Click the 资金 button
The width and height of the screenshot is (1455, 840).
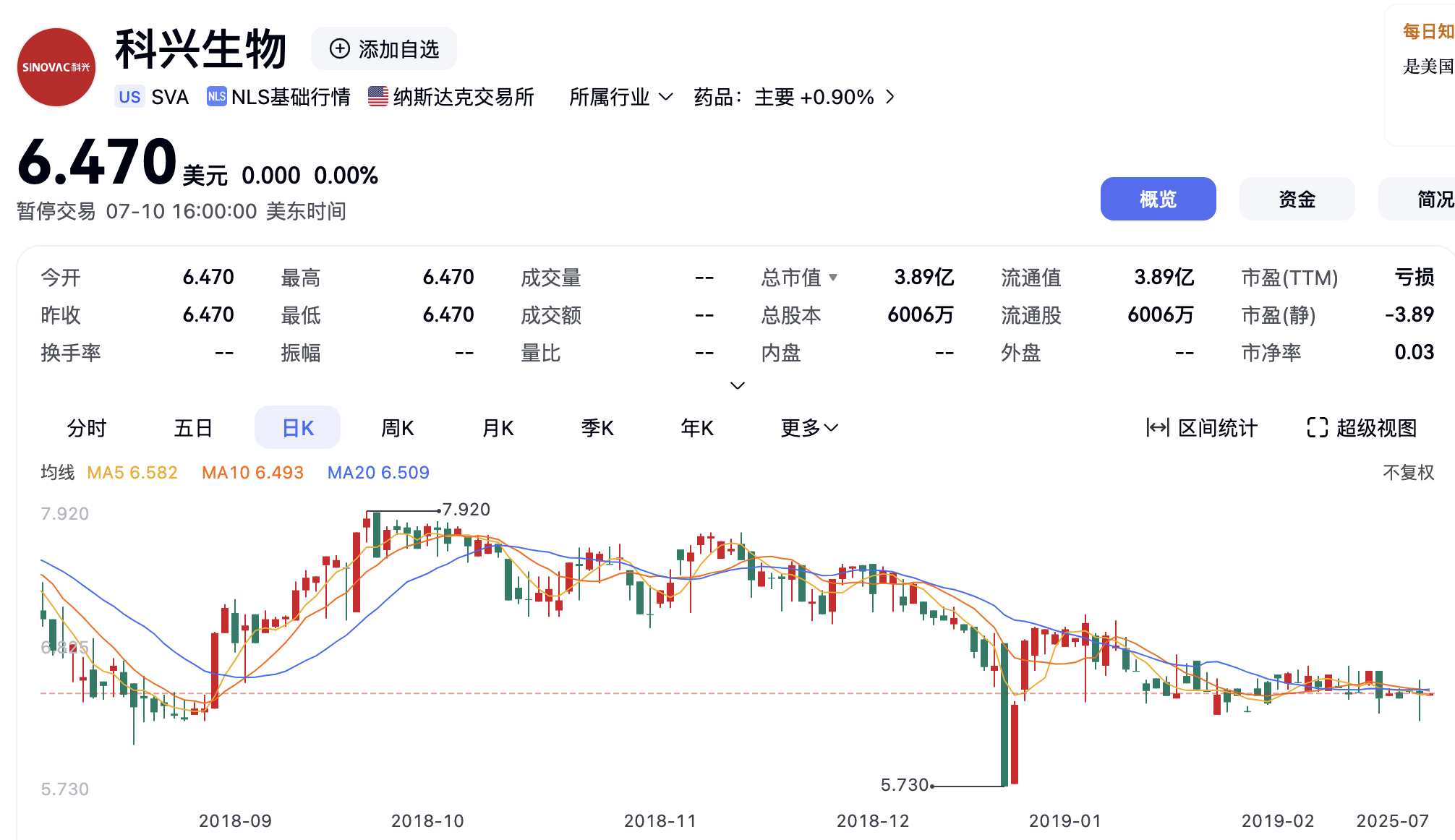[1297, 199]
